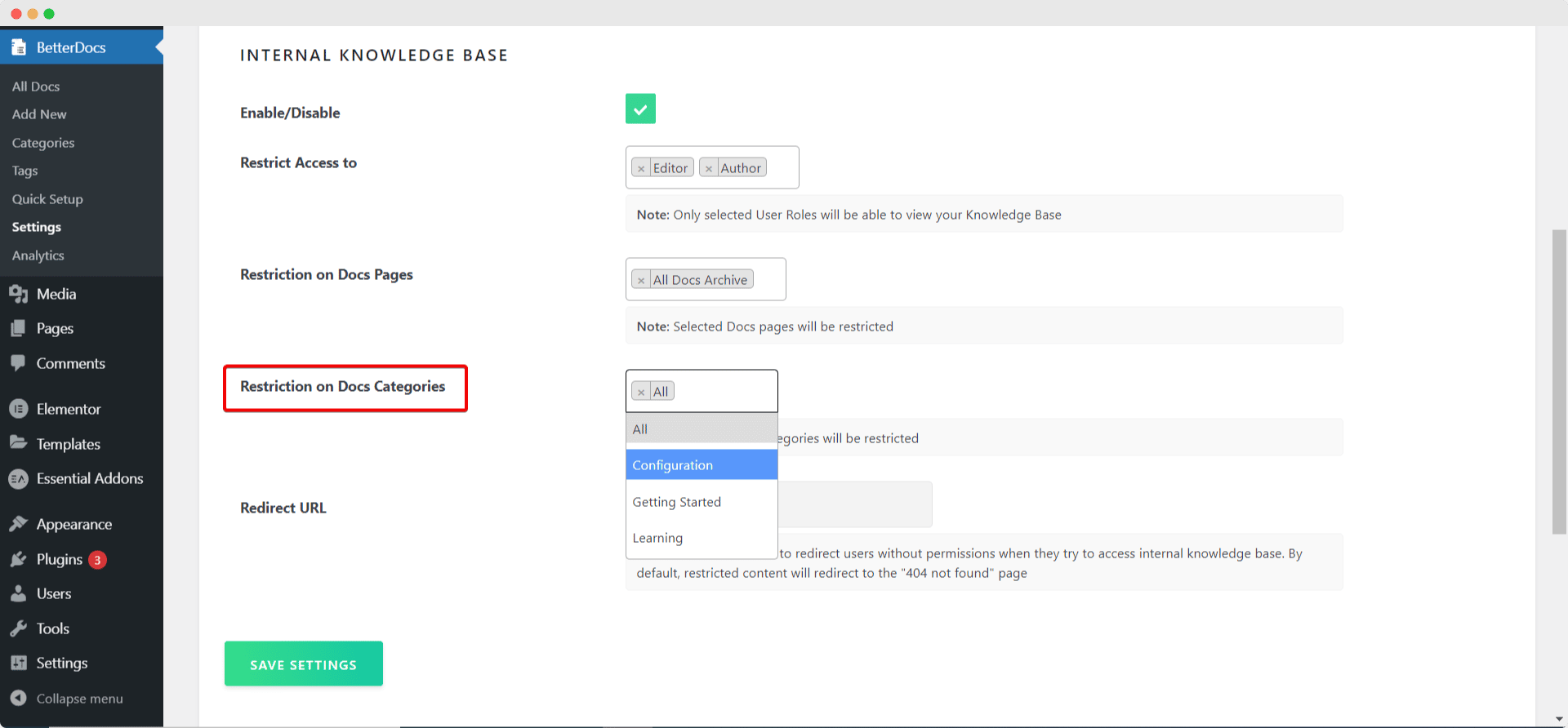Remove the All Docs Archive tag
Screen dimensions: 1568x728
coord(641,280)
